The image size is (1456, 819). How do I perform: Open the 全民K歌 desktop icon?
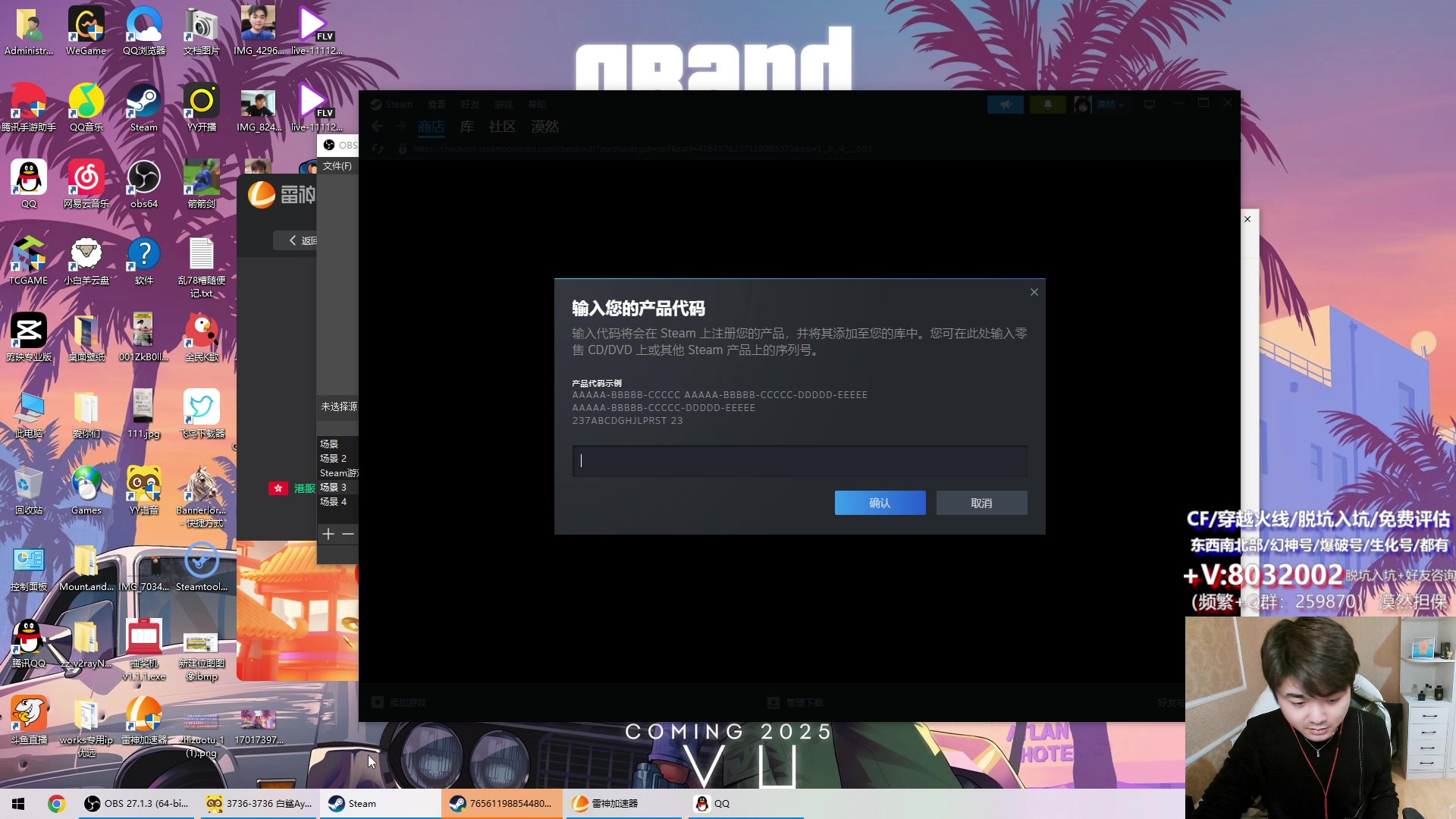click(202, 337)
